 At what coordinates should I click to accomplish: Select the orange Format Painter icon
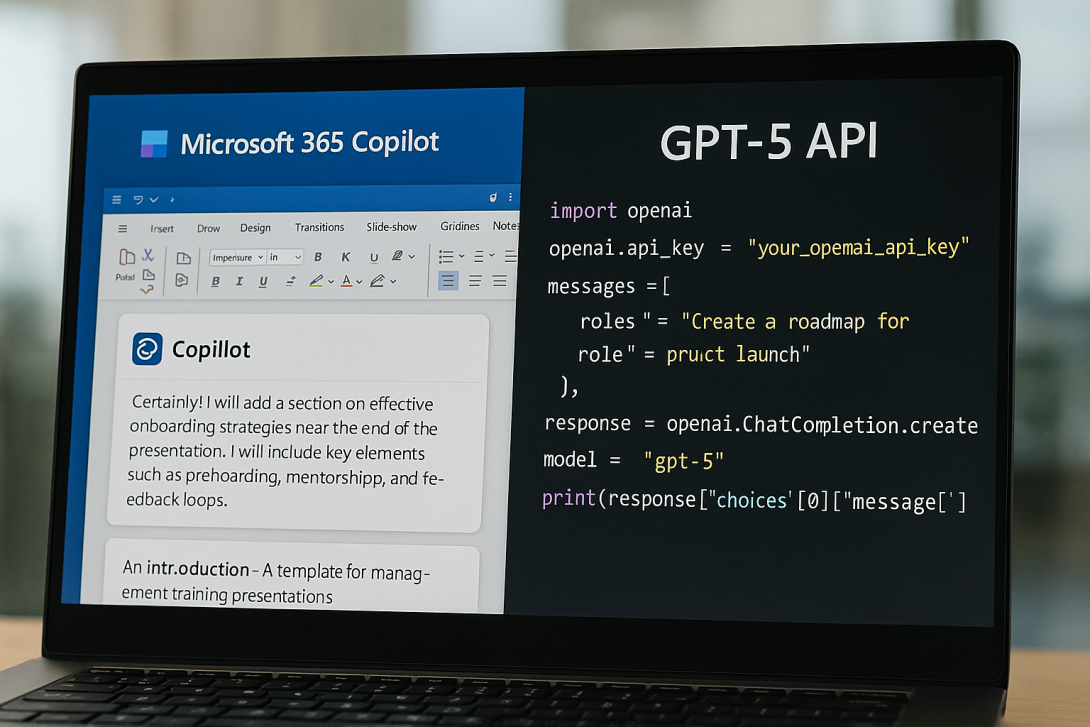[146, 290]
